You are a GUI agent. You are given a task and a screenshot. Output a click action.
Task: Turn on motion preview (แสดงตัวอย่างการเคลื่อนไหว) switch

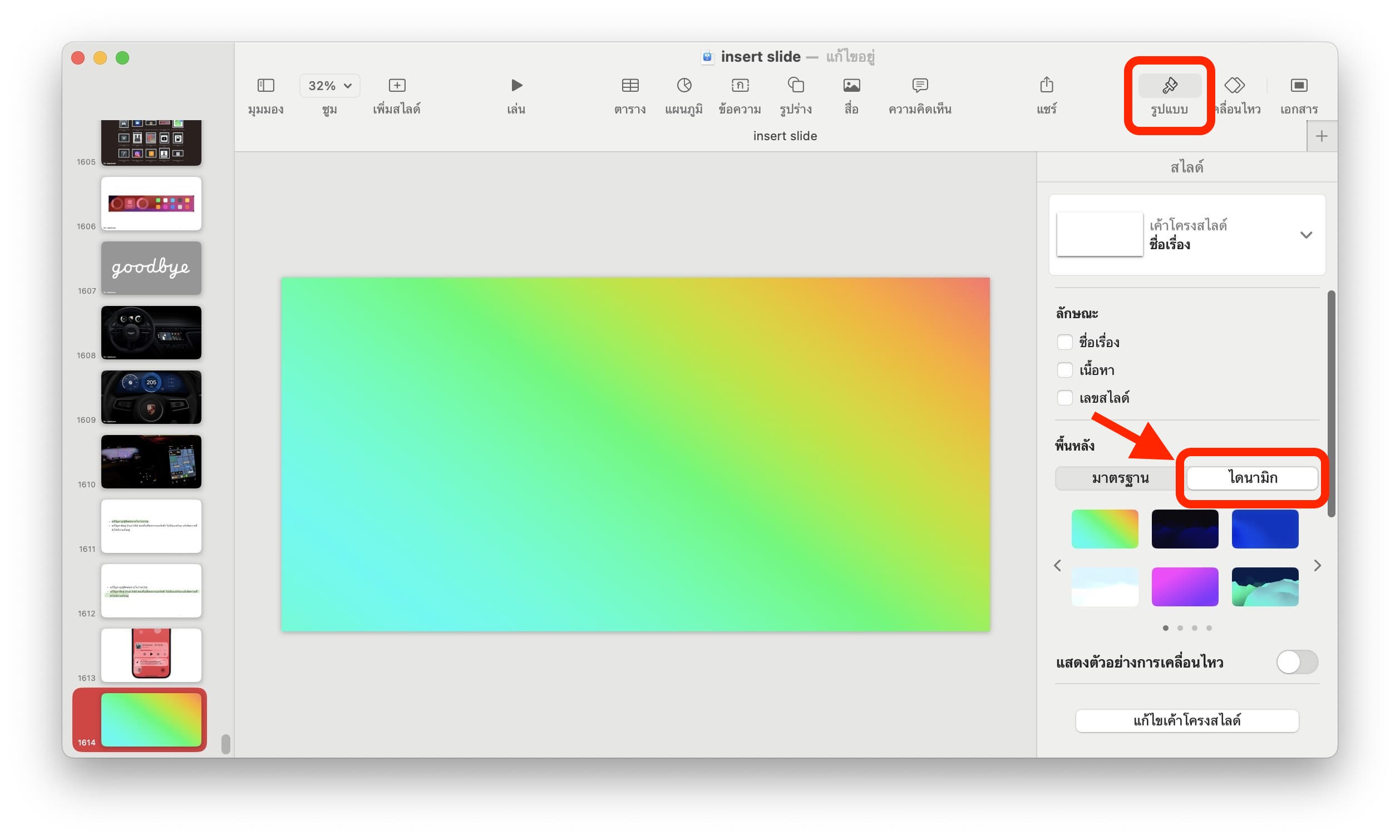[x=1297, y=661]
